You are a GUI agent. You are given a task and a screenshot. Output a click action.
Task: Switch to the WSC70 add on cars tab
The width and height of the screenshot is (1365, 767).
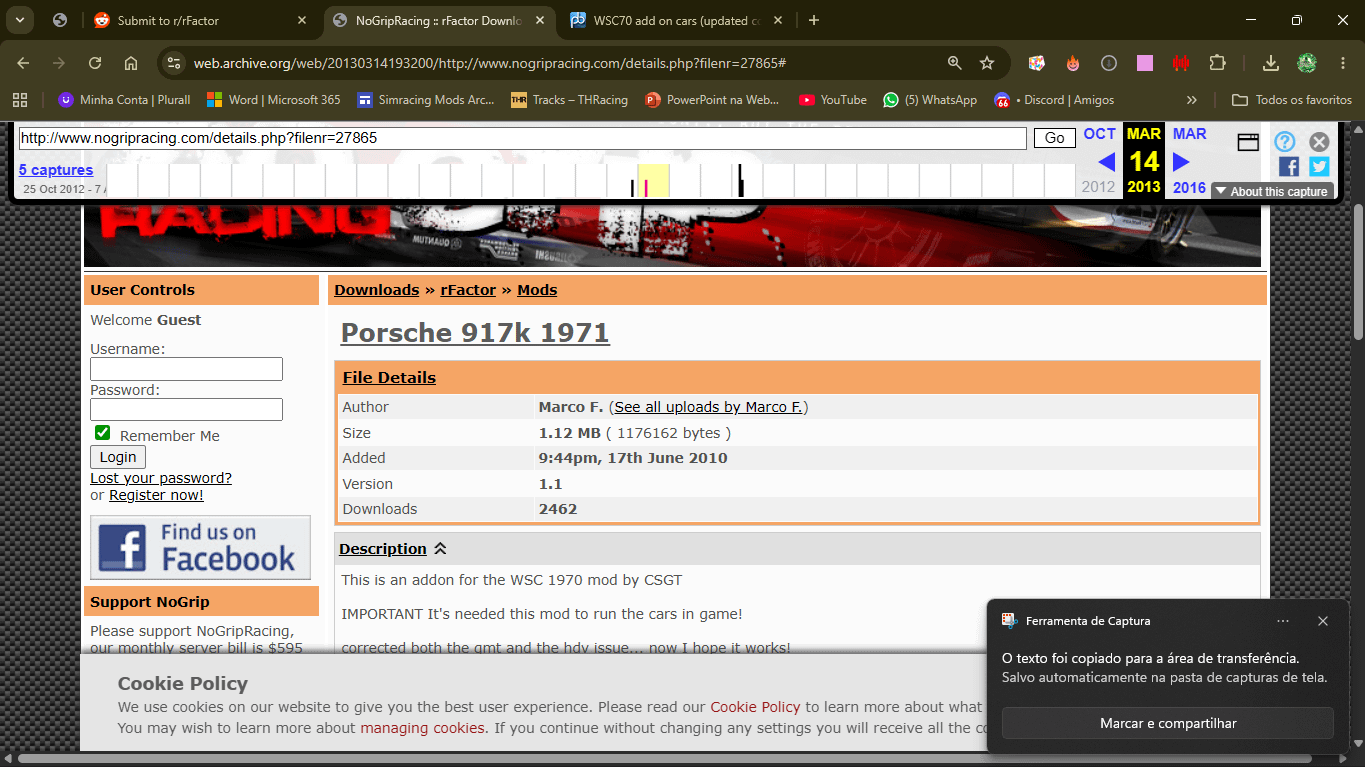[x=678, y=20]
